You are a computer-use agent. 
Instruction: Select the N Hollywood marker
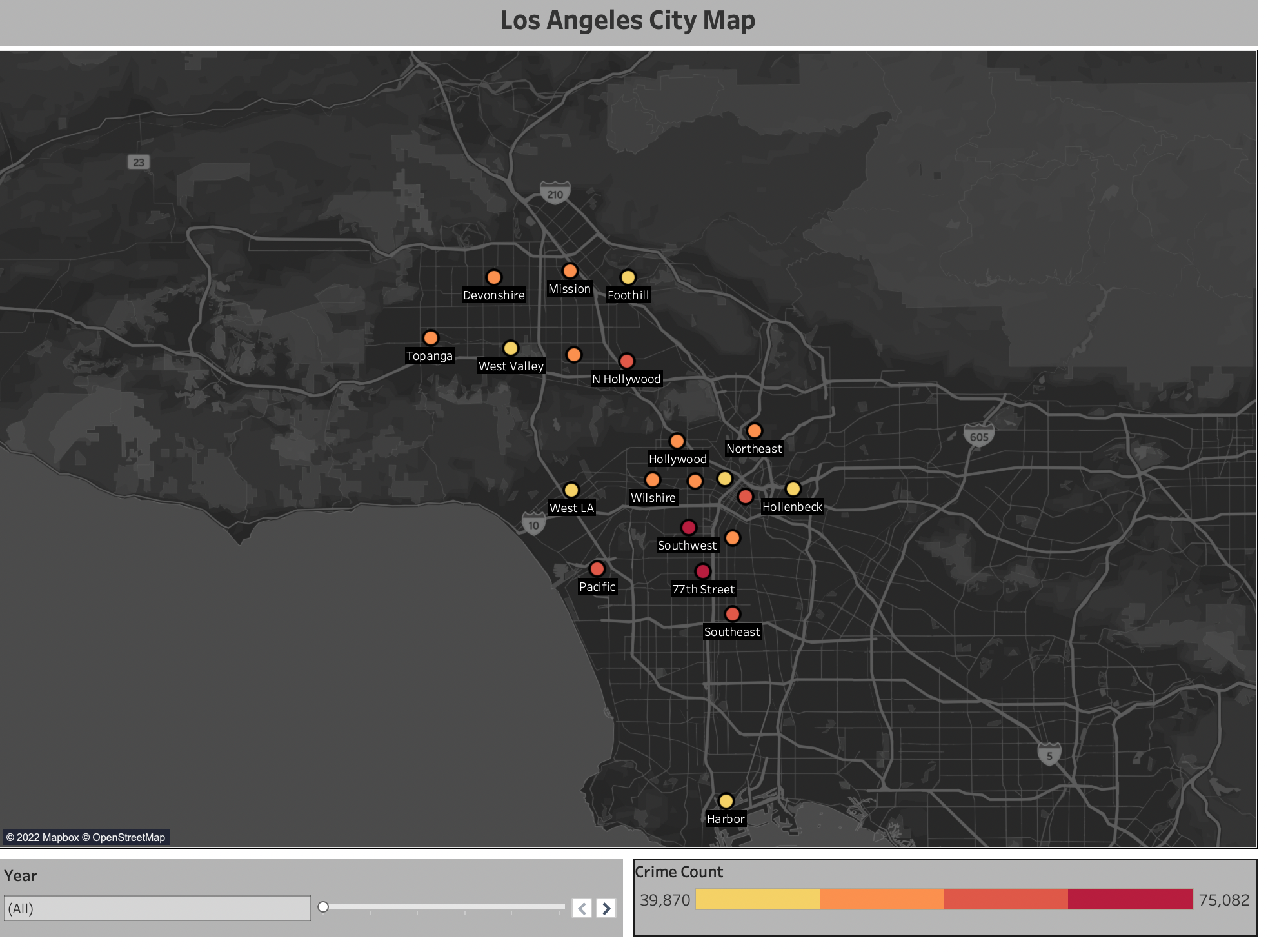(x=627, y=361)
